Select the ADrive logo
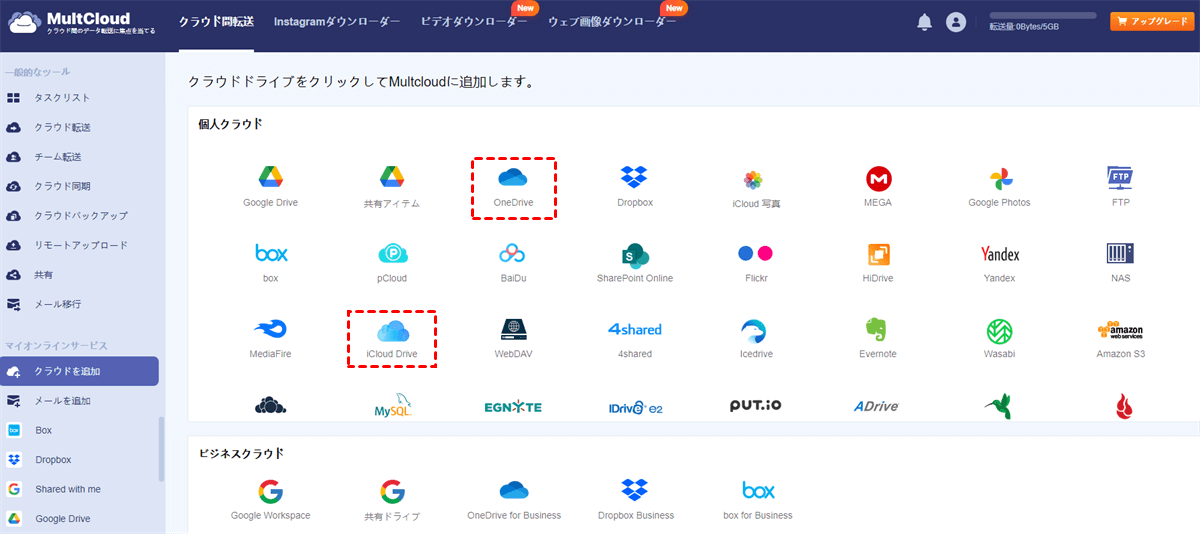Image resolution: width=1200 pixels, height=534 pixels. tap(876, 406)
